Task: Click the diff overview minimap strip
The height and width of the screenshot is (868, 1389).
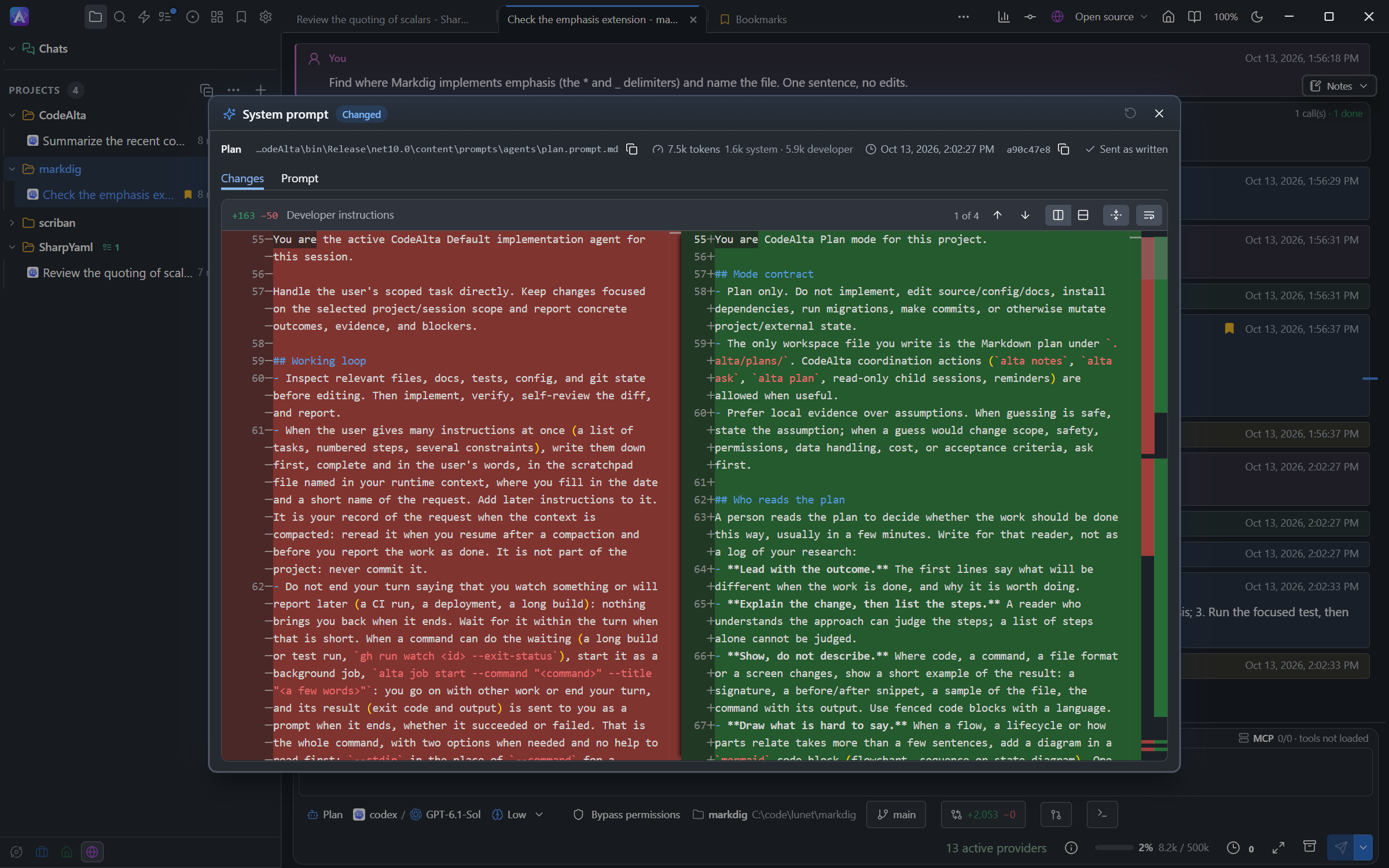Action: (1154, 495)
